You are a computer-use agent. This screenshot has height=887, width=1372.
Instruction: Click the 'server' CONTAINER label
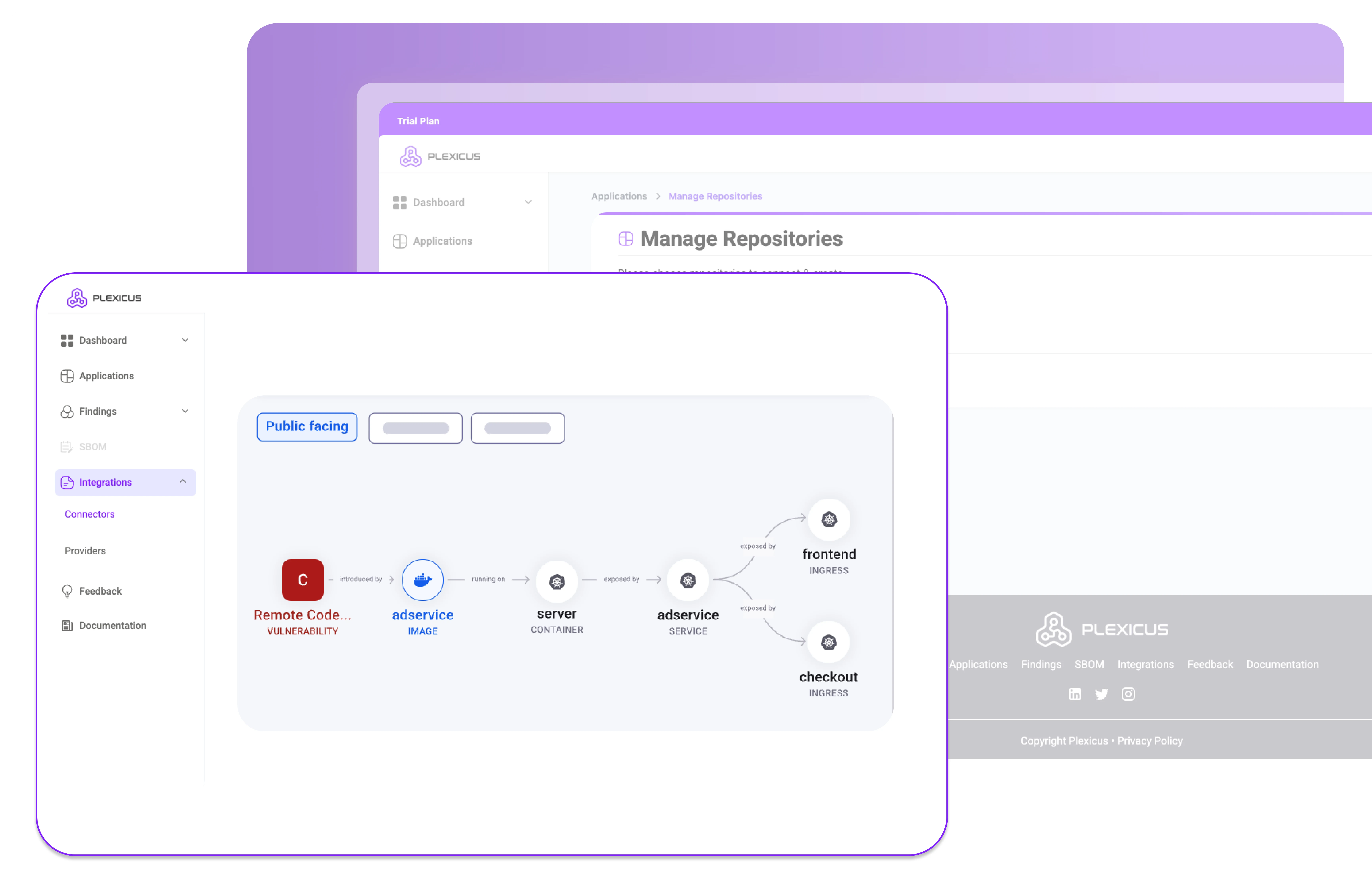(557, 614)
